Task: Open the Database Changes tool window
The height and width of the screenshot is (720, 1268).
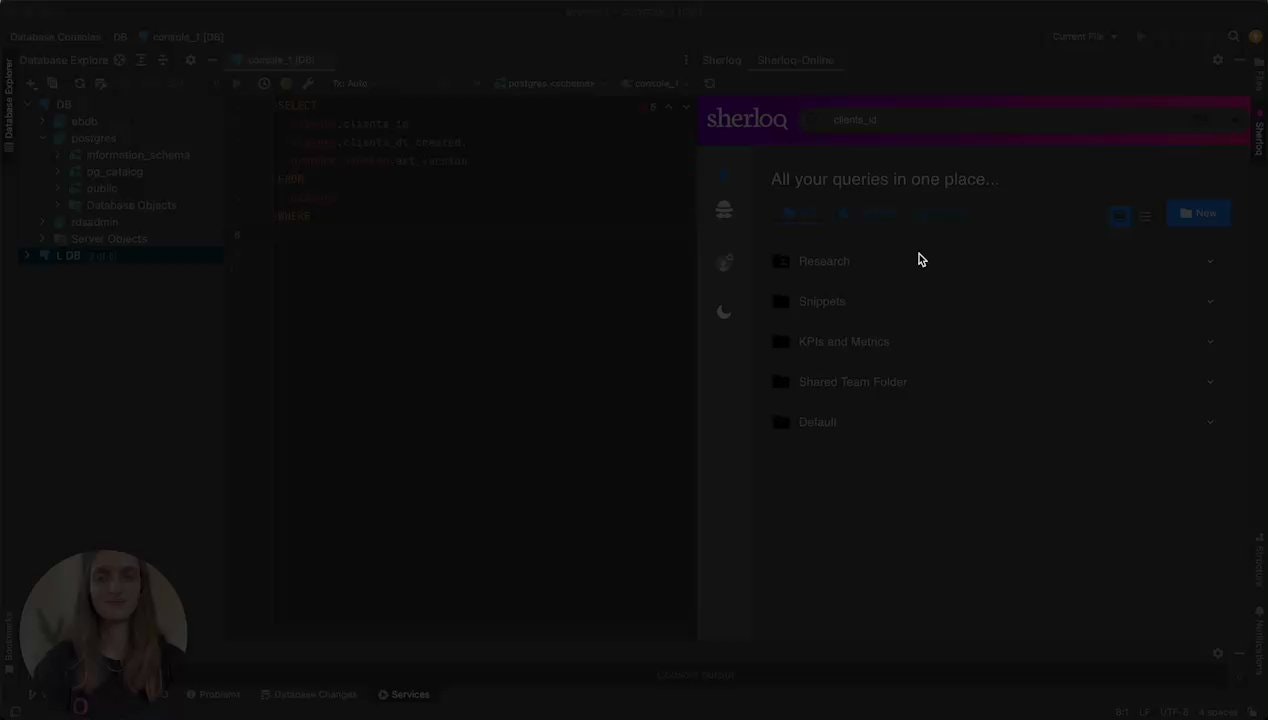Action: click(x=309, y=695)
